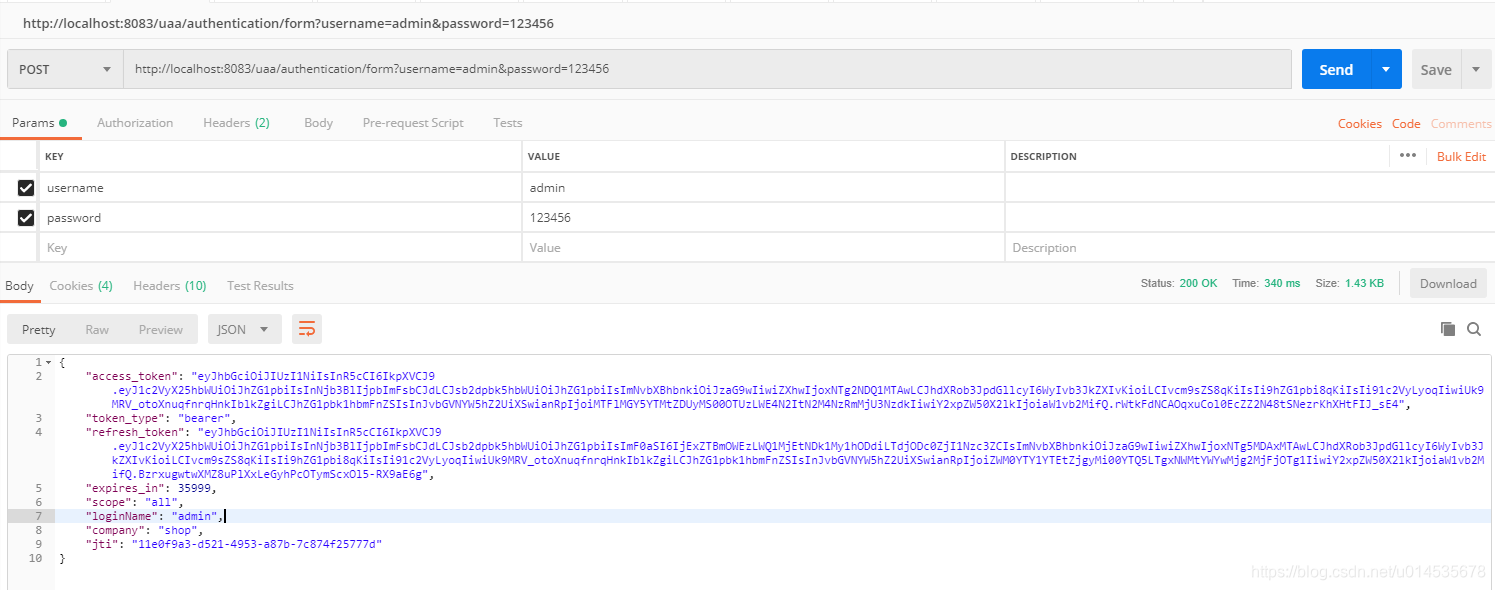Switch to the Test Results tab
This screenshot has width=1495, height=590.
259,285
